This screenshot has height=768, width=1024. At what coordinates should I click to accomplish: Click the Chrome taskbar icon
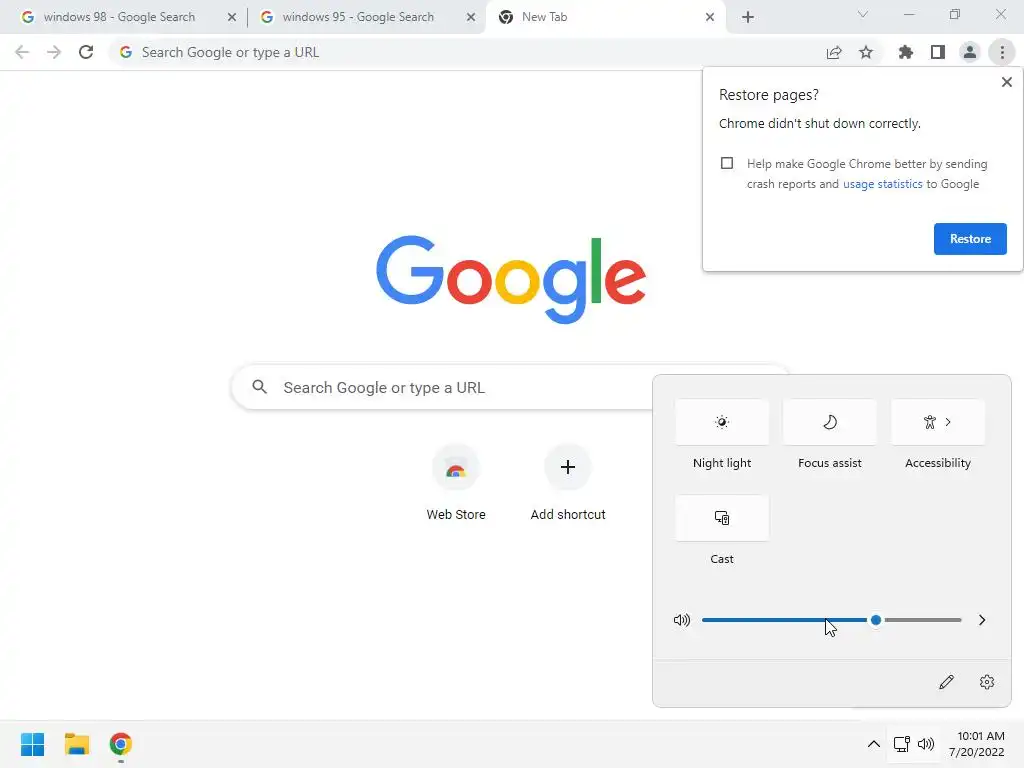(x=120, y=744)
